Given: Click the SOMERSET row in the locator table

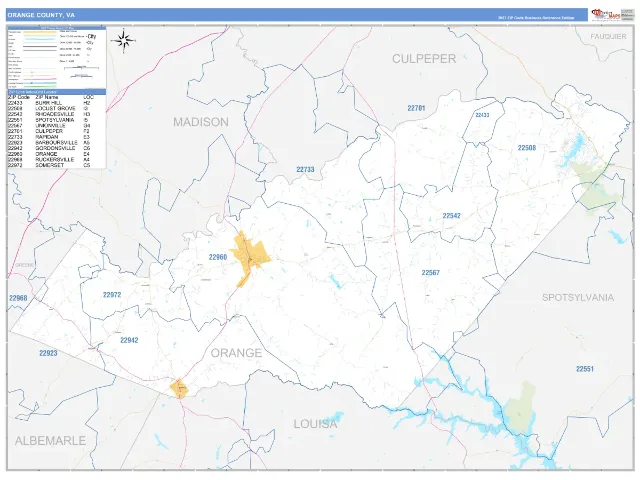Looking at the screenshot, I should pyautogui.click(x=51, y=165).
